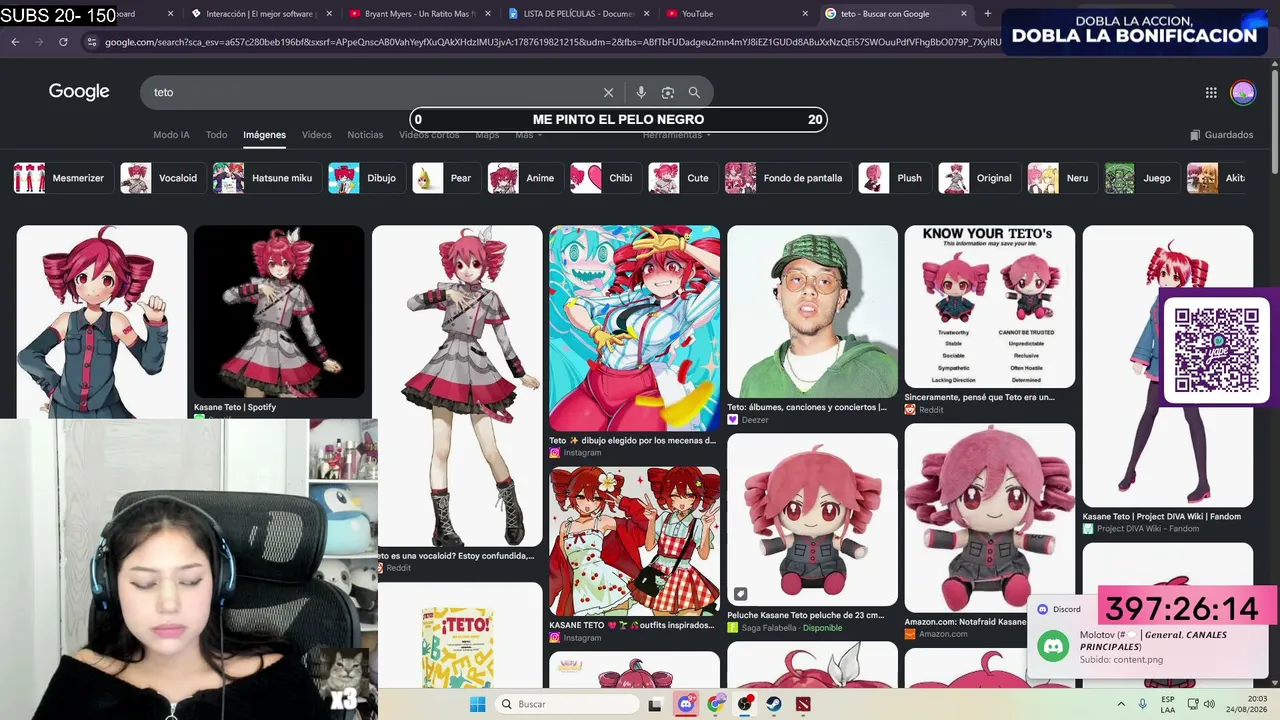The image size is (1280, 720).
Task: Open Discord from the taskbar
Action: tap(686, 704)
